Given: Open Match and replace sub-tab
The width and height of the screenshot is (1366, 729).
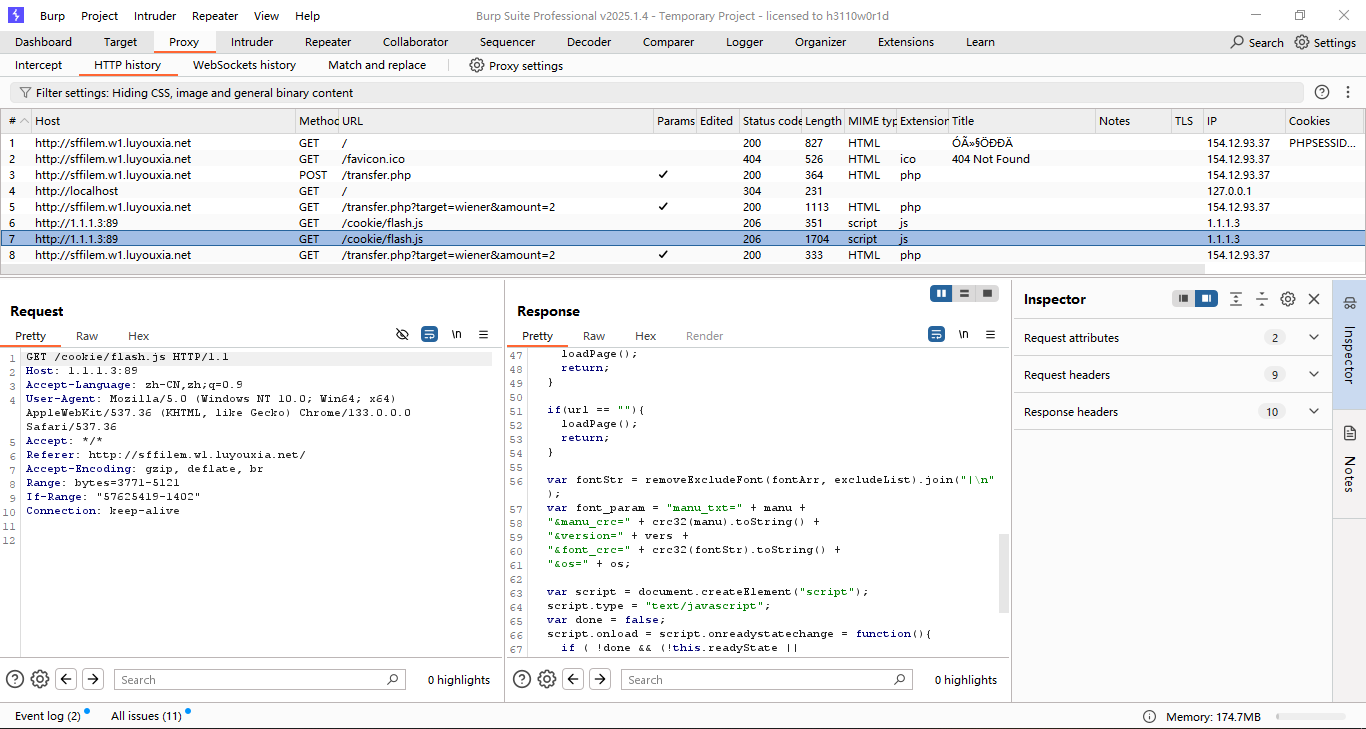Looking at the screenshot, I should pyautogui.click(x=377, y=65).
